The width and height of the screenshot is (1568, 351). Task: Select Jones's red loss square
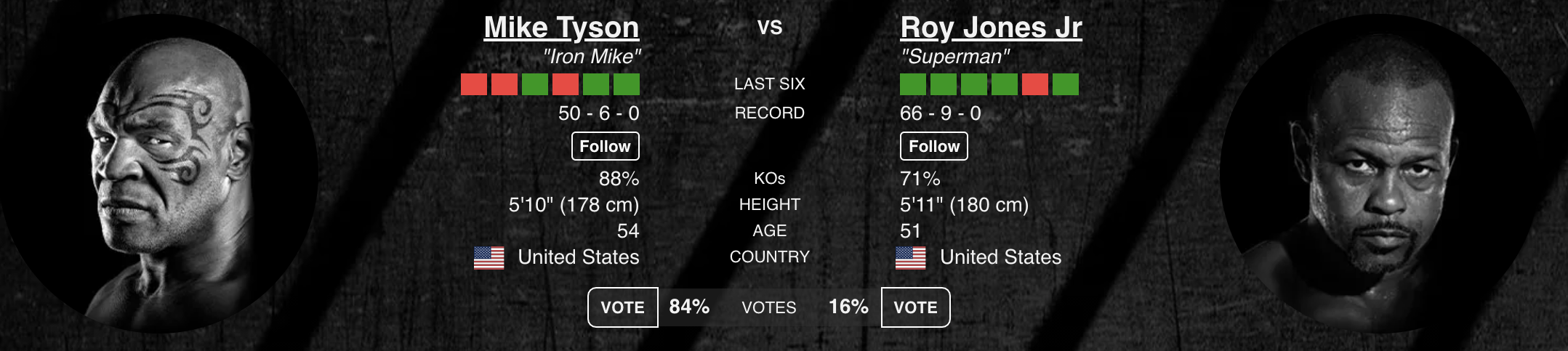(1035, 84)
